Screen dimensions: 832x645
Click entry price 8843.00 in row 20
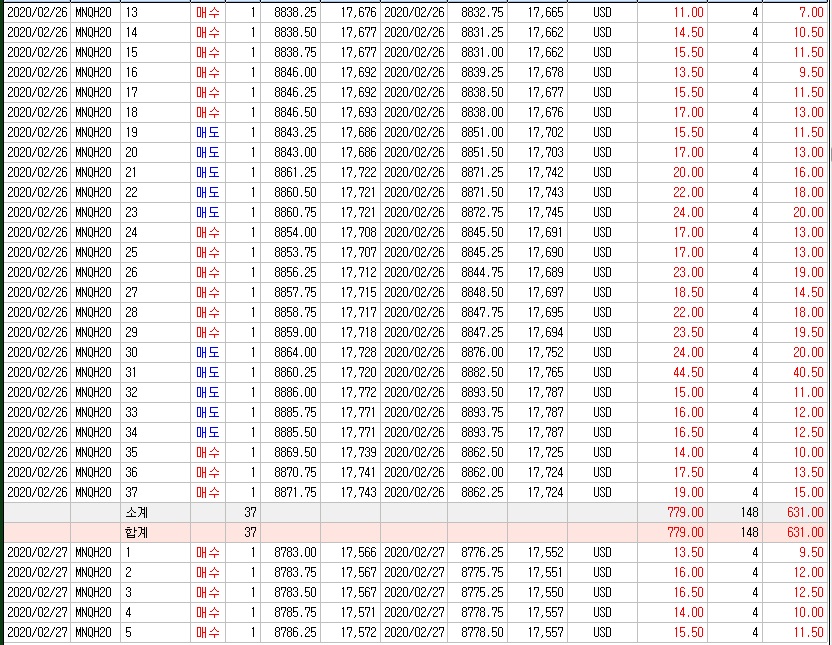(x=295, y=152)
